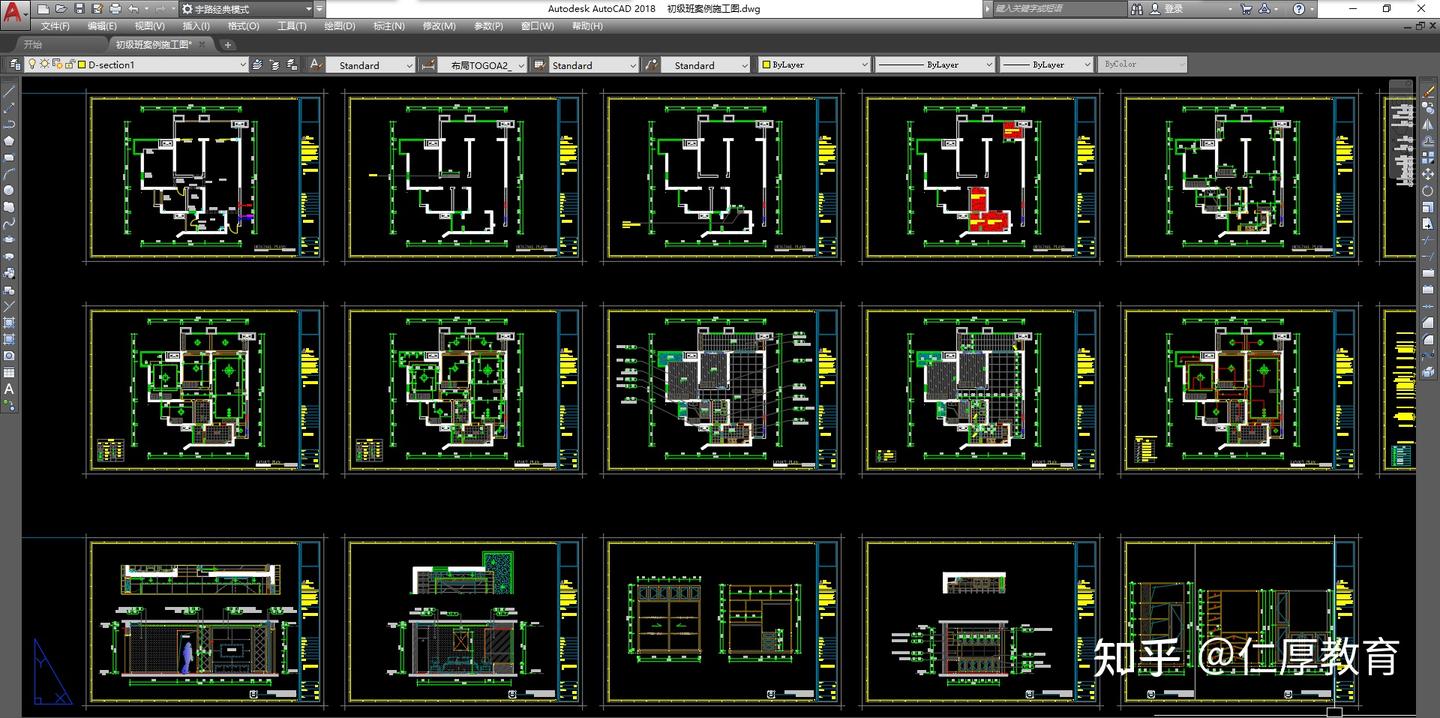Click the Save icon in quick access
This screenshot has width=1440, height=718.
point(79,9)
